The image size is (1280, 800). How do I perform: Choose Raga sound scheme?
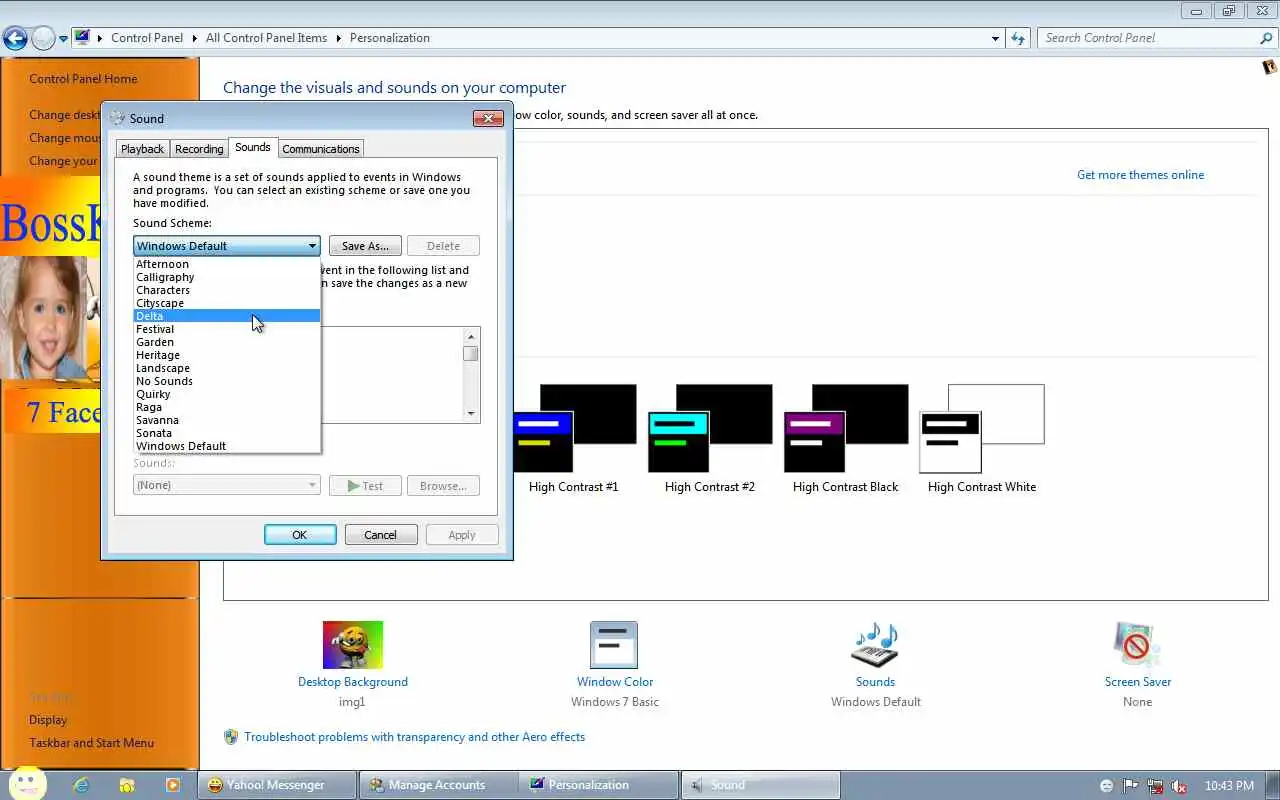(x=227, y=407)
